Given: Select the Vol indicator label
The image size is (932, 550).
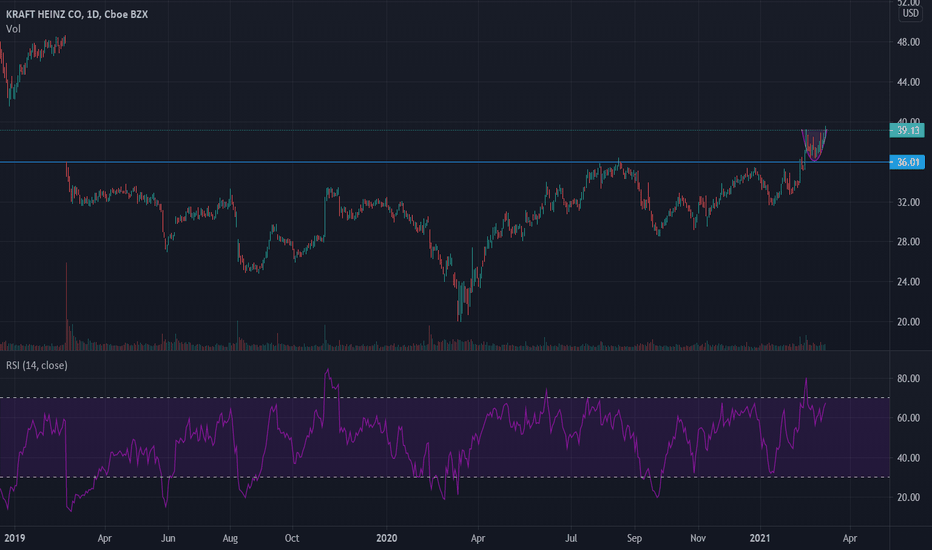Looking at the screenshot, I should point(13,29).
